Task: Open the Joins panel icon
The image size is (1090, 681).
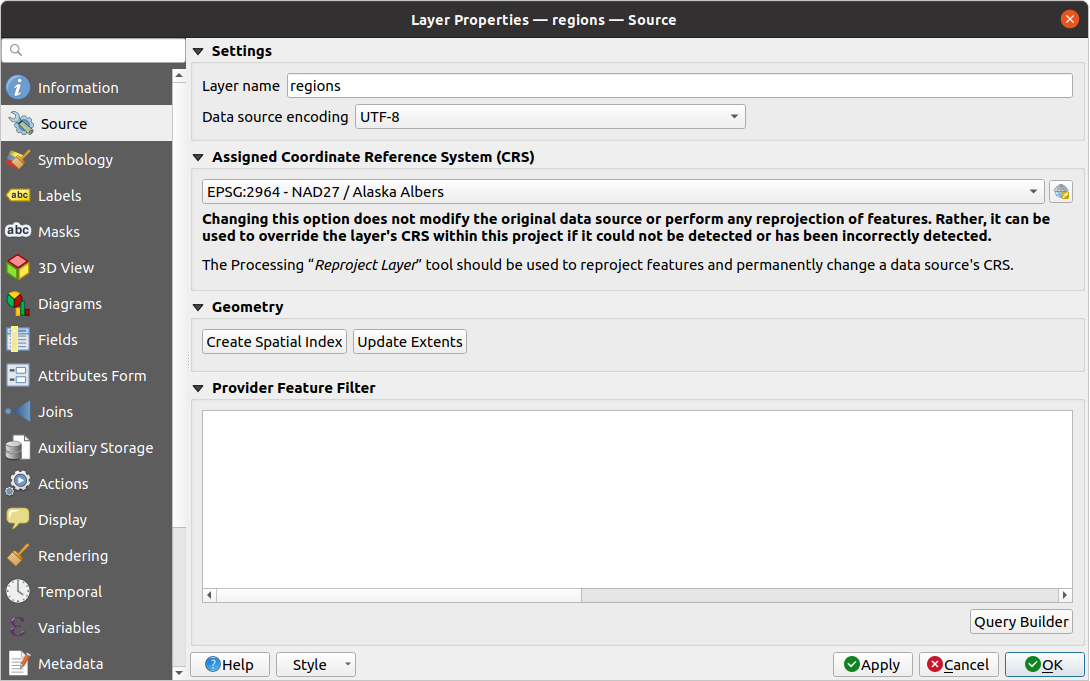Action: [18, 412]
